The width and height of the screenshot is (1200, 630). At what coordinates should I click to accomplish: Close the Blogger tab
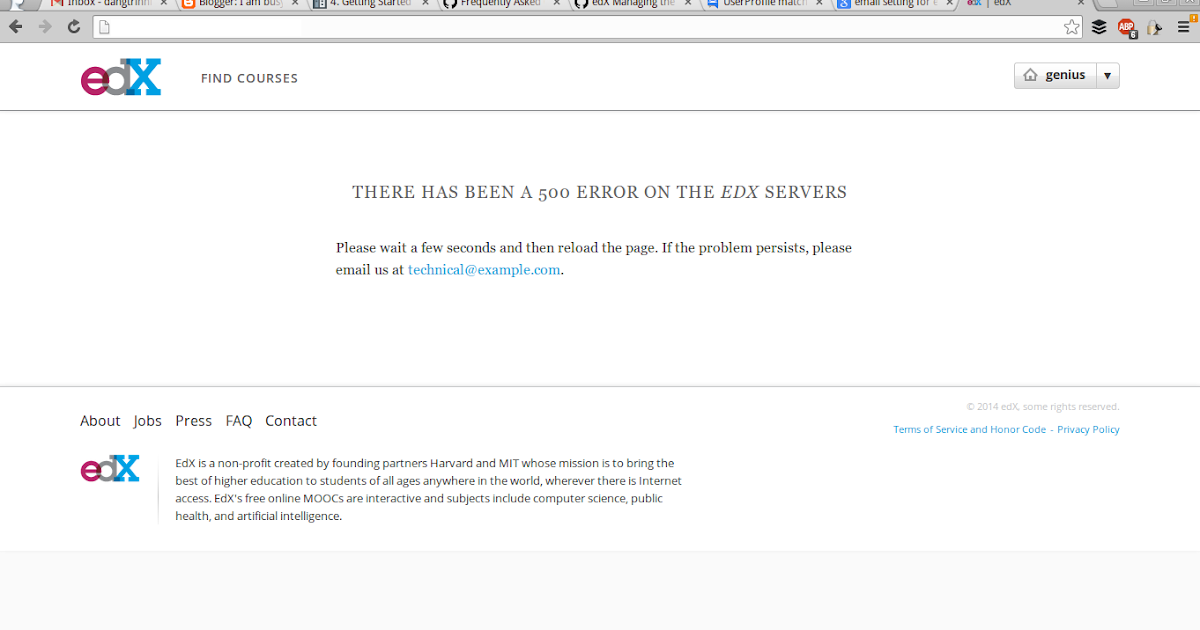[x=295, y=3]
